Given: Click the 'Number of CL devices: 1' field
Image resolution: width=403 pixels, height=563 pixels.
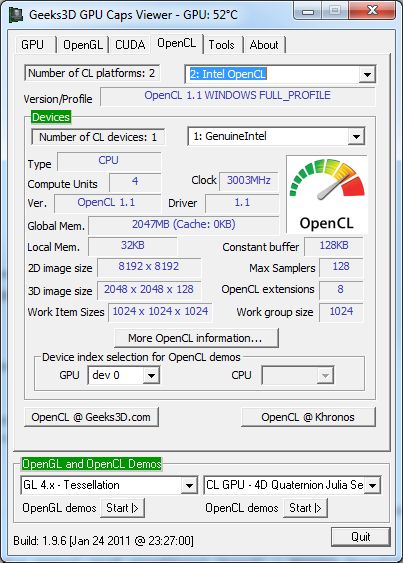Looking at the screenshot, I should (x=98, y=137).
